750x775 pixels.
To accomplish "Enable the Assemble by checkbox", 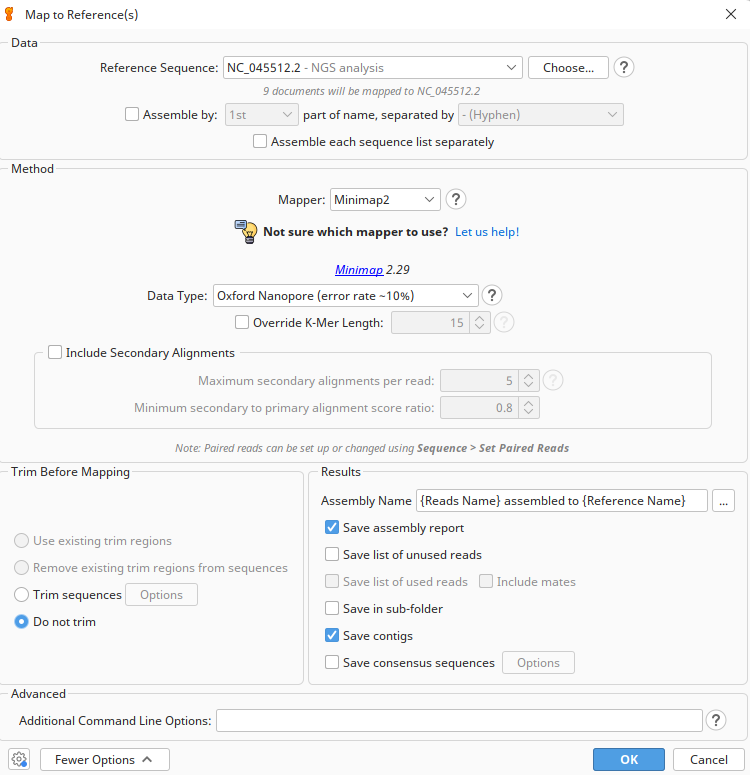I will point(132,115).
